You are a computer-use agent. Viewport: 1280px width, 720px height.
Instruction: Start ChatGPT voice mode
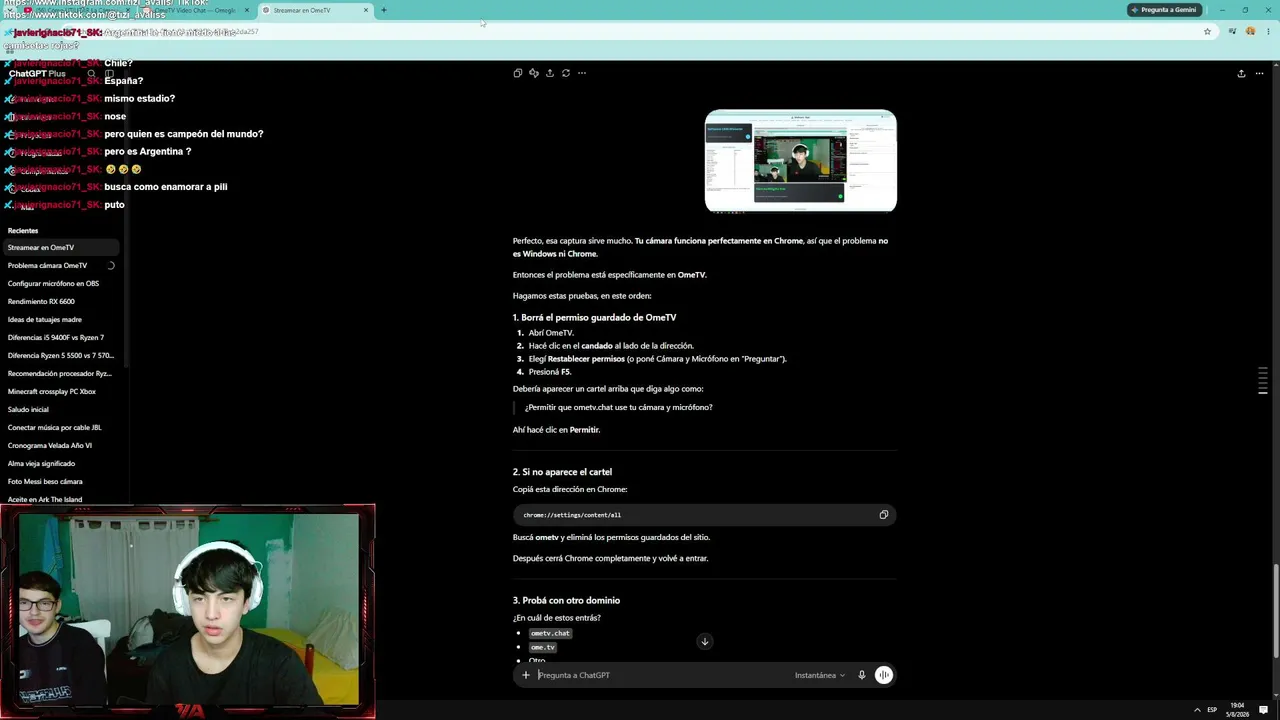pyautogui.click(x=883, y=675)
